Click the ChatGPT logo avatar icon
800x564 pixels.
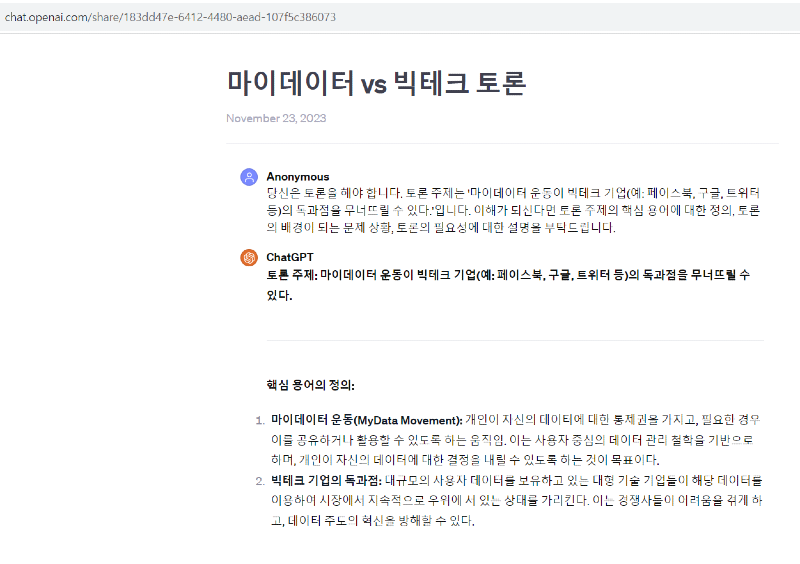[x=249, y=257]
